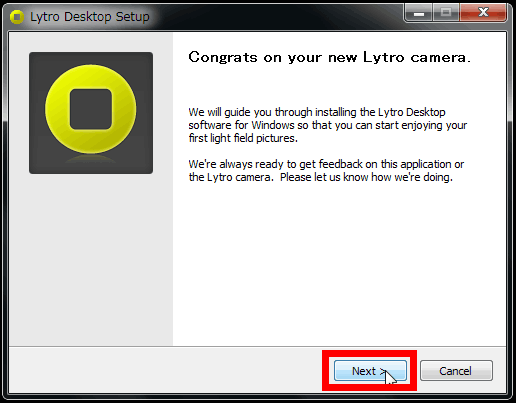Minimize the Lytro Desktop Setup window
The image size is (516, 403).
click(x=419, y=13)
